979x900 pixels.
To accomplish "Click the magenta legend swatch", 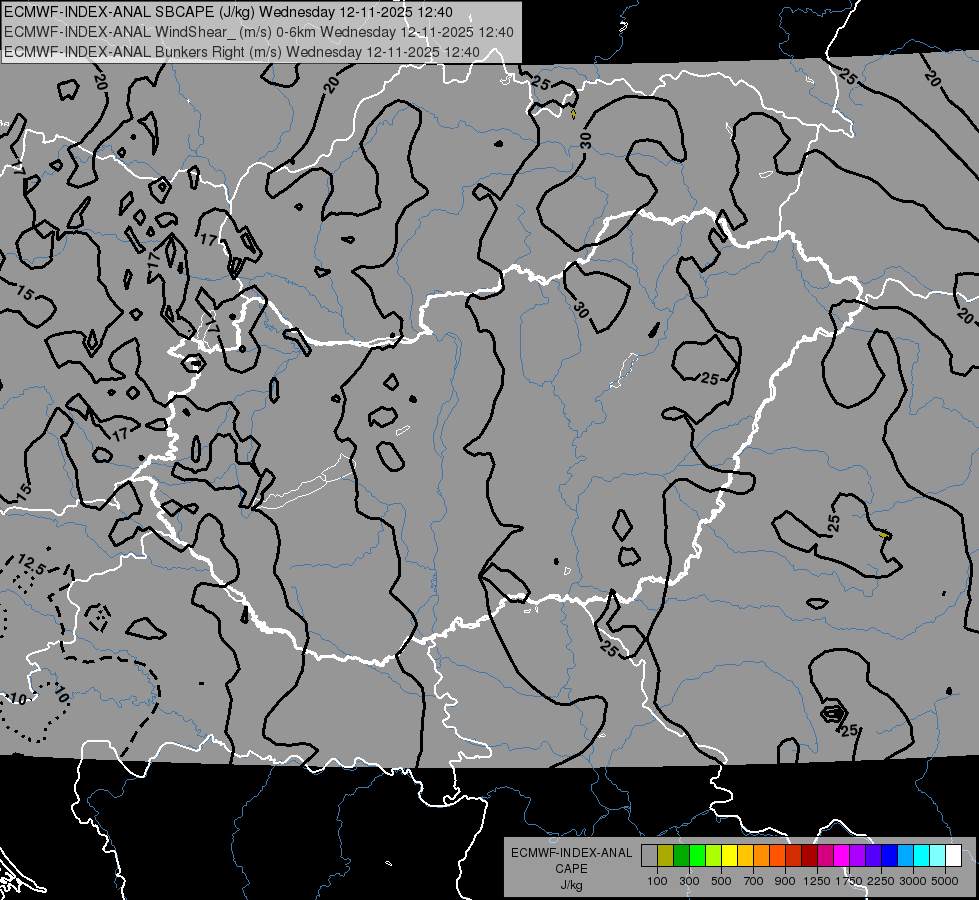I will pos(842,856).
